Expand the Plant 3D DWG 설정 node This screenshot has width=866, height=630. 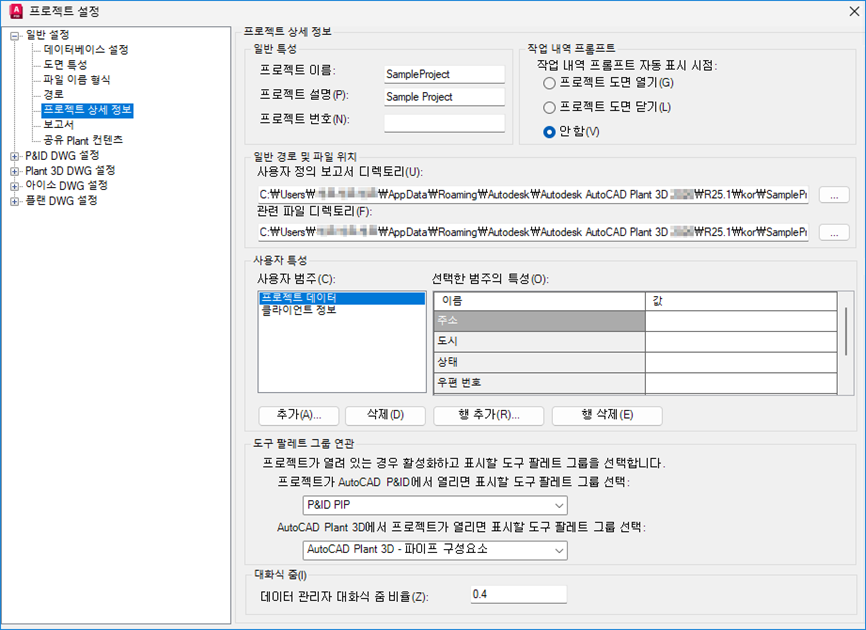[x=14, y=171]
